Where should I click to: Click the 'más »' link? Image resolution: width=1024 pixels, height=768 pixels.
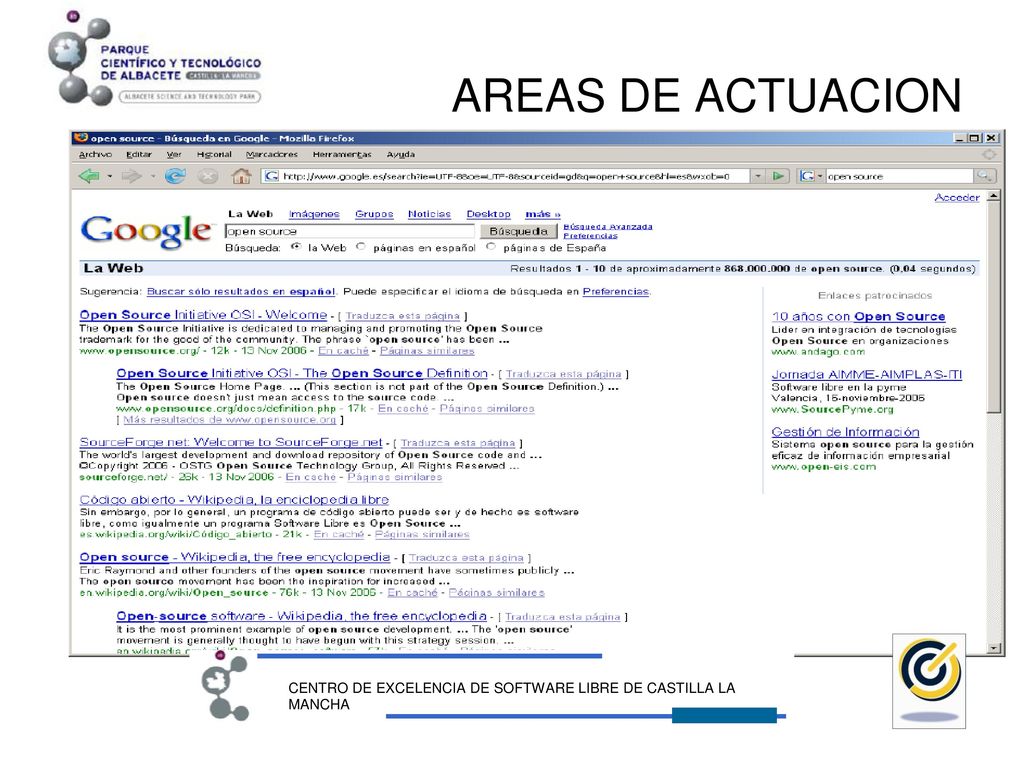(x=543, y=214)
